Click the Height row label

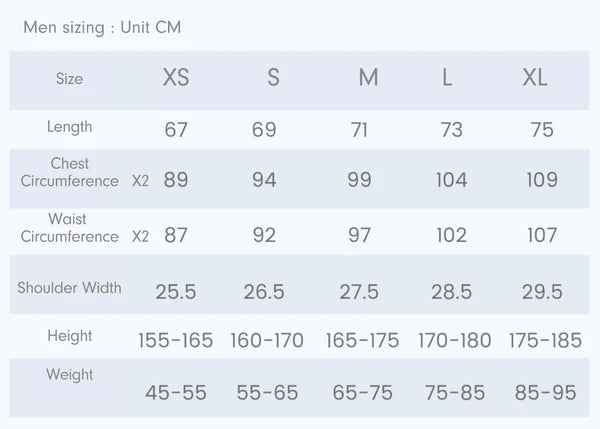click(69, 336)
